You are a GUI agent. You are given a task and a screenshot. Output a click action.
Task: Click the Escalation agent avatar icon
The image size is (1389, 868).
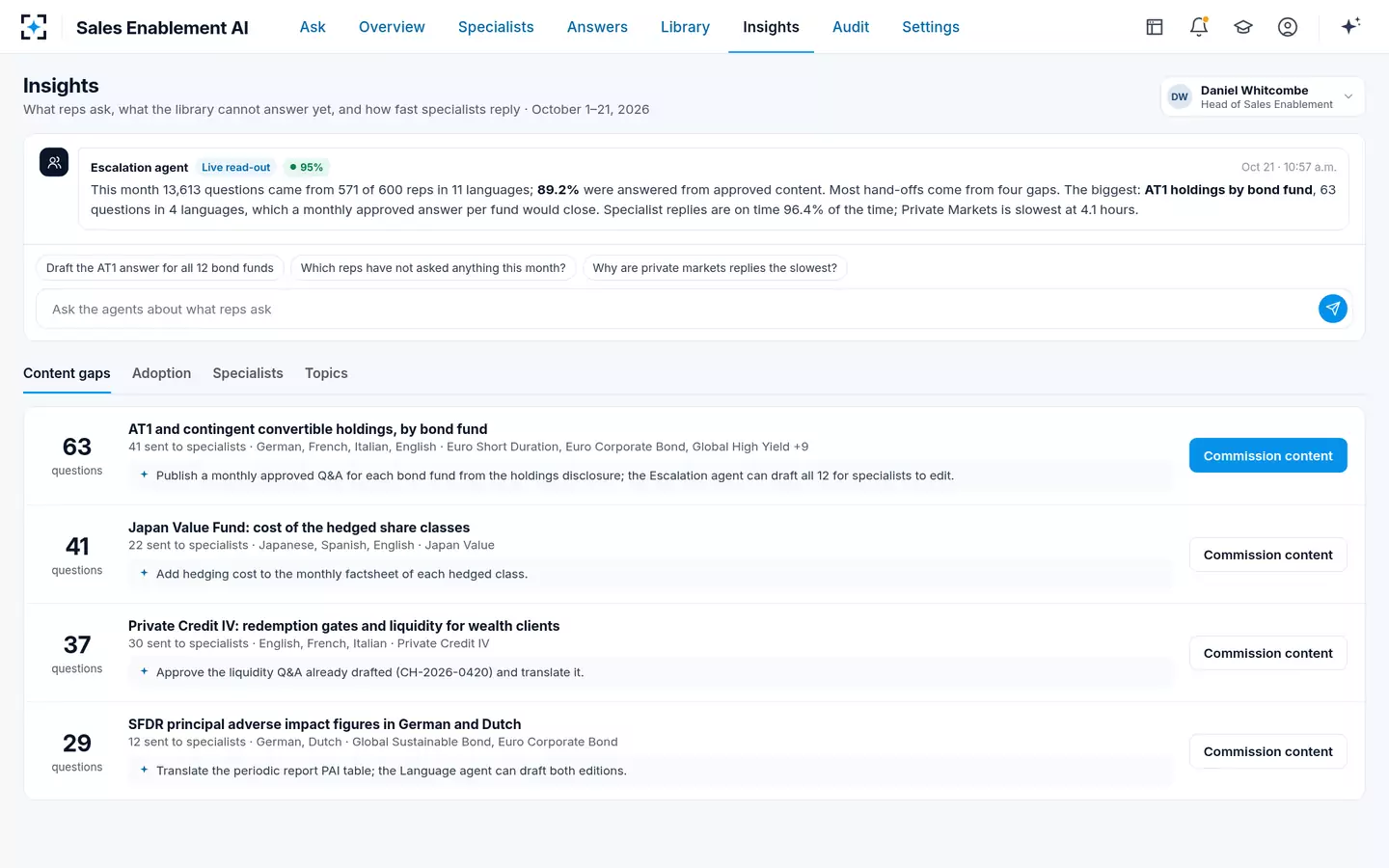pos(54,162)
